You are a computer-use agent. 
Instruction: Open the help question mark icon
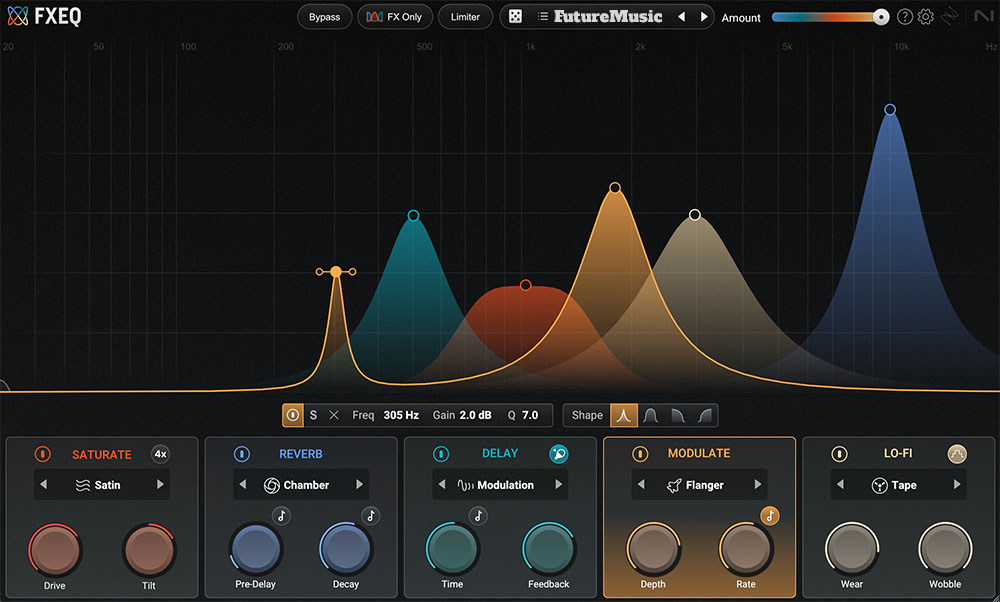tap(903, 16)
